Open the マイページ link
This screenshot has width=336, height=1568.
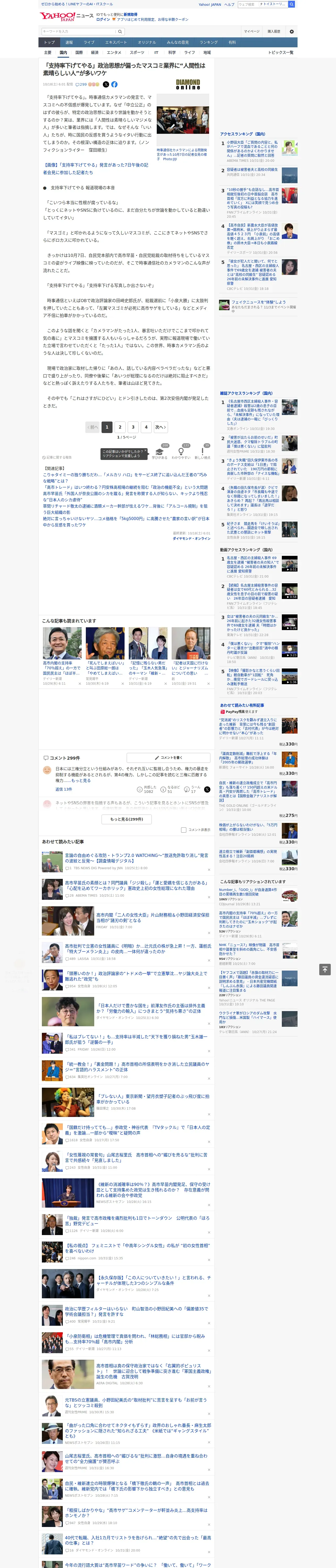(x=251, y=32)
